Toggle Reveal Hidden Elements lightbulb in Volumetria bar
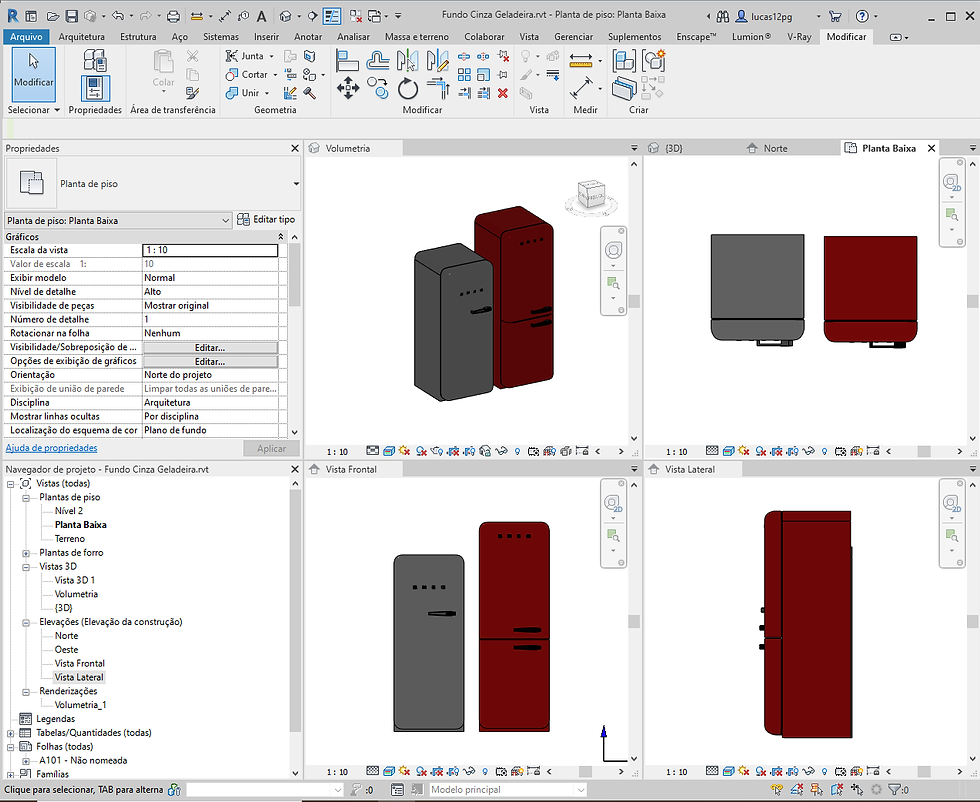The width and height of the screenshot is (980, 802). [x=518, y=451]
